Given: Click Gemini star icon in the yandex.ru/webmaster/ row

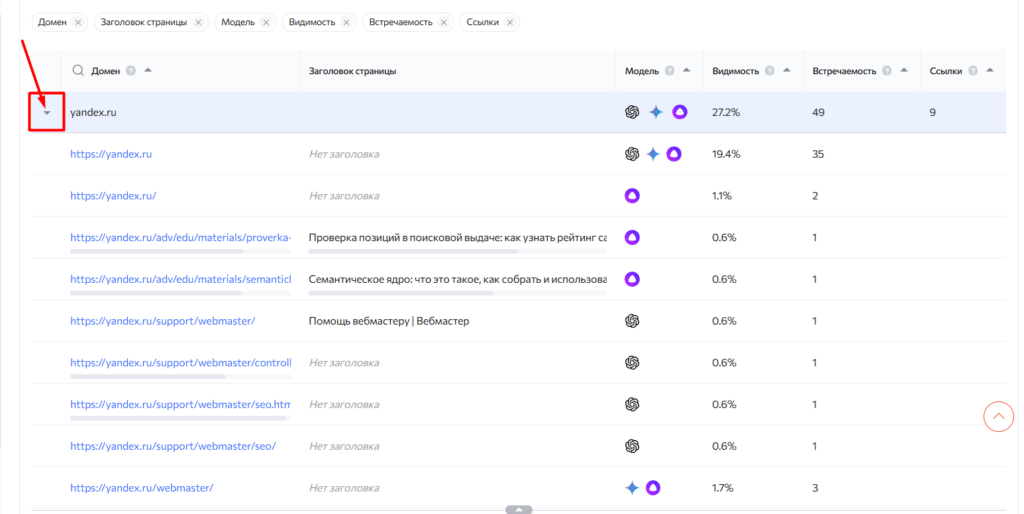Looking at the screenshot, I should pyautogui.click(x=632, y=488).
